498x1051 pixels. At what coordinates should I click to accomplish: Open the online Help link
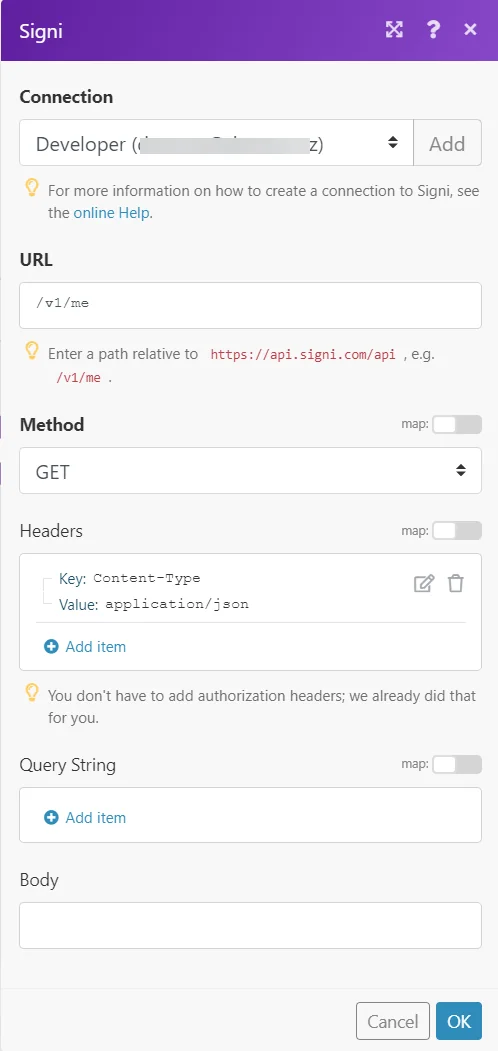pos(112,213)
